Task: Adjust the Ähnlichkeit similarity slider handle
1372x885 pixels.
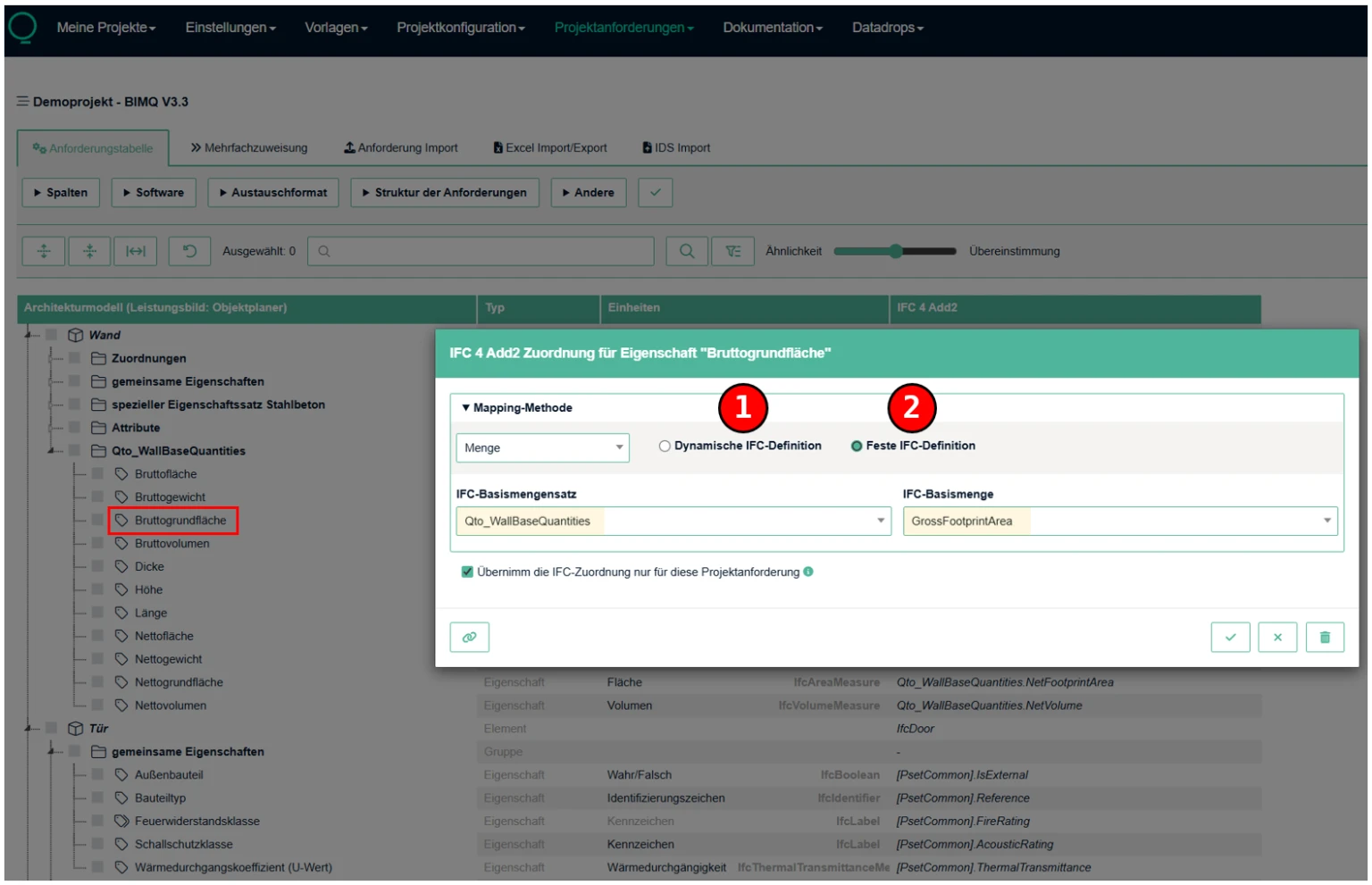Action: tap(895, 251)
